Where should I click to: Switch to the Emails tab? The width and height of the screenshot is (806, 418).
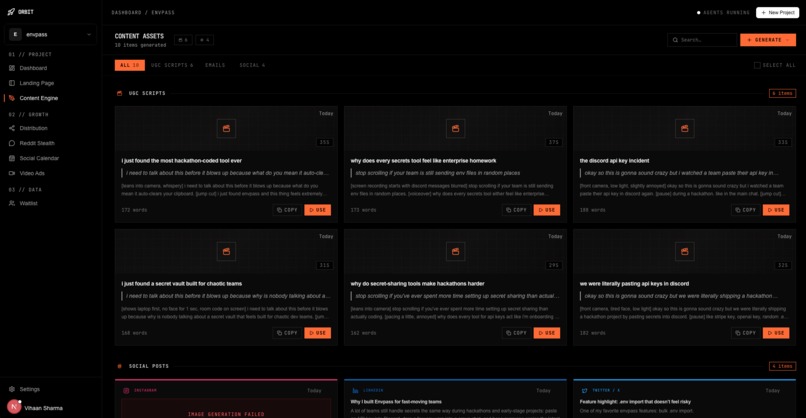(x=215, y=65)
